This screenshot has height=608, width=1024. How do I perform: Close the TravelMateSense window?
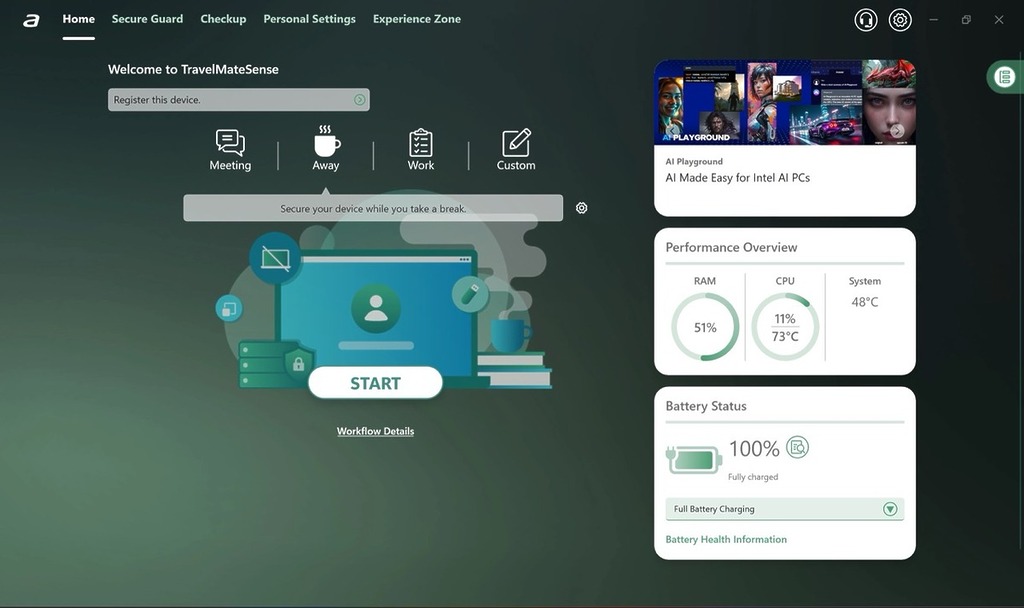(x=999, y=20)
